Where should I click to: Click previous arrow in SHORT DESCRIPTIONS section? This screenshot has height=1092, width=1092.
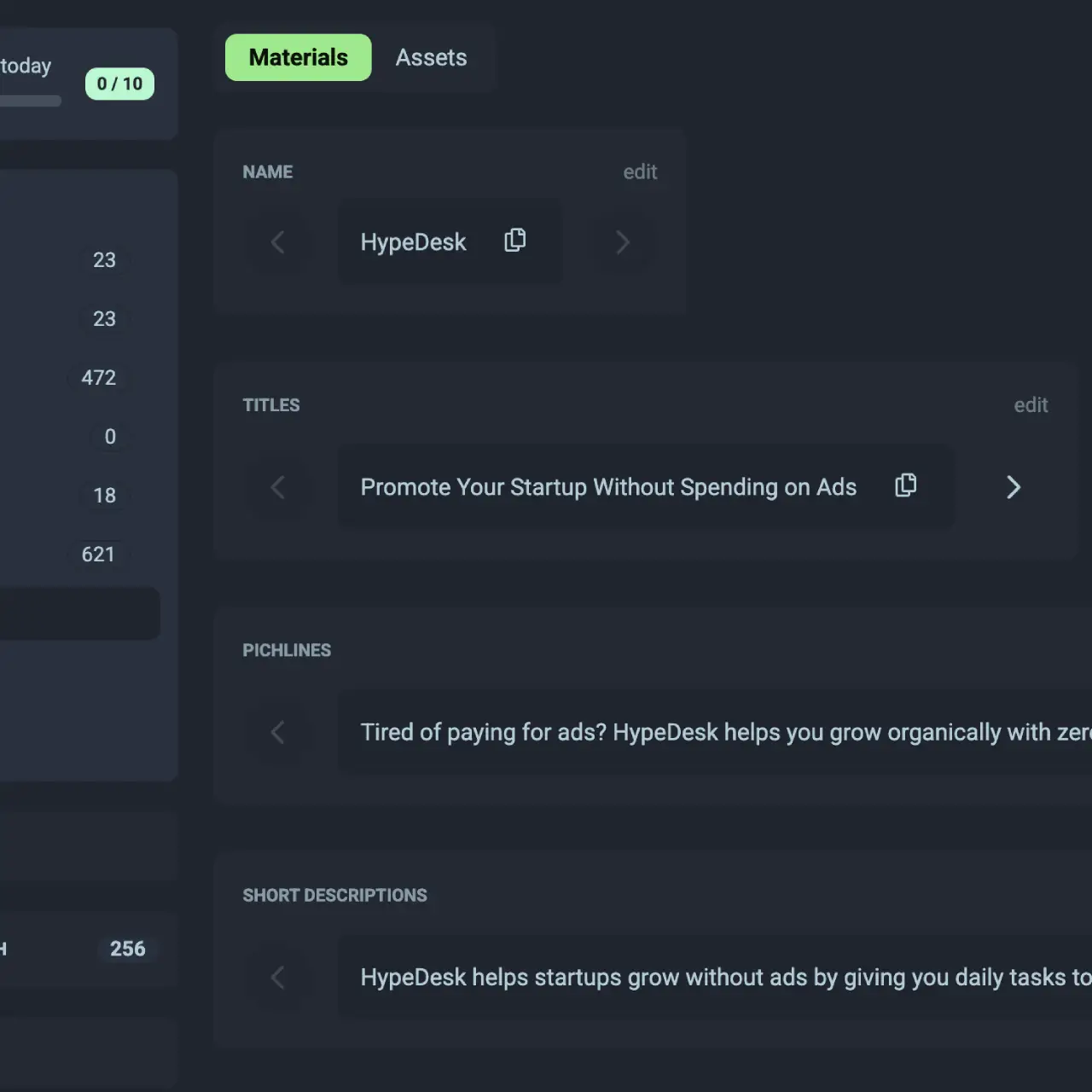coord(277,977)
